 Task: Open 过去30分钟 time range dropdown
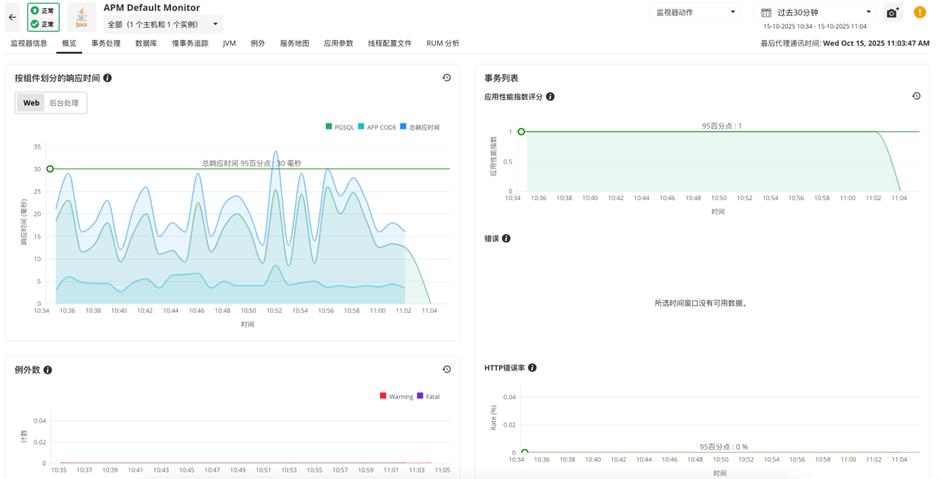[815, 13]
